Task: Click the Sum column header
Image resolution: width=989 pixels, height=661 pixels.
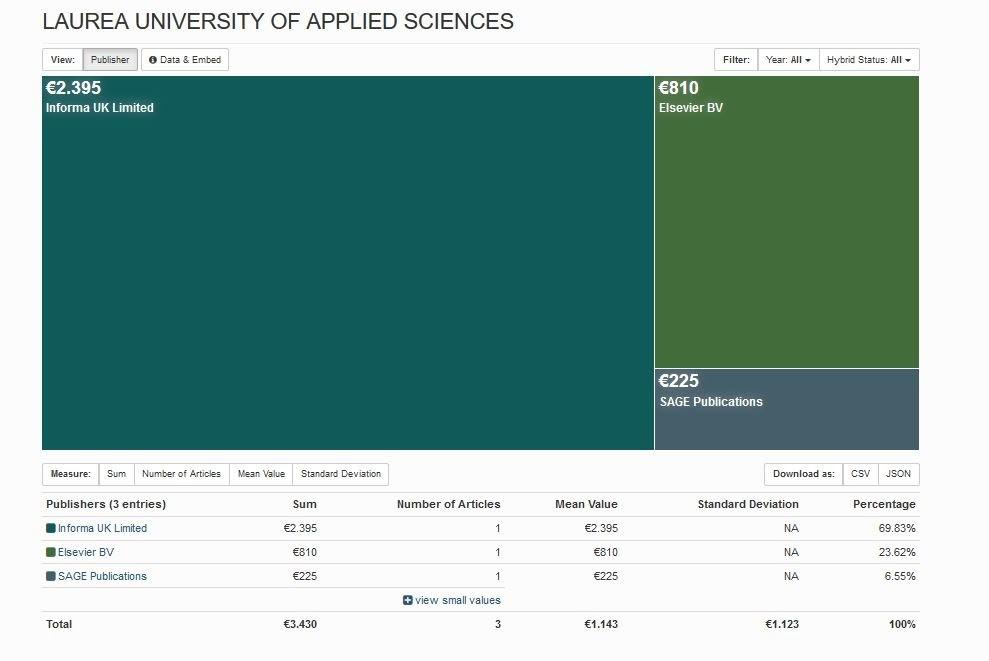Action: (x=305, y=505)
